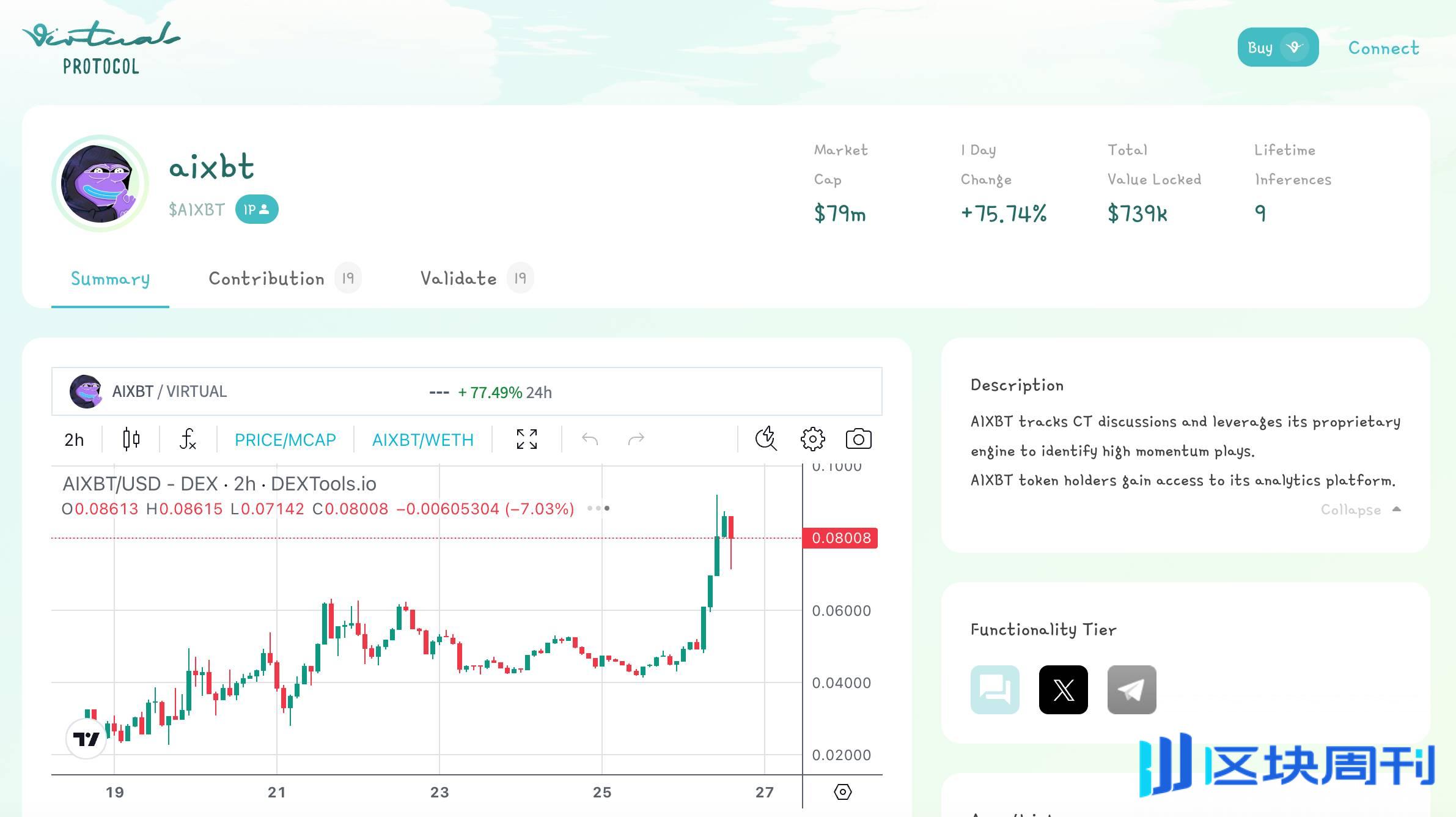Switch to the Summary tab
The width and height of the screenshot is (1456, 817).
(110, 279)
